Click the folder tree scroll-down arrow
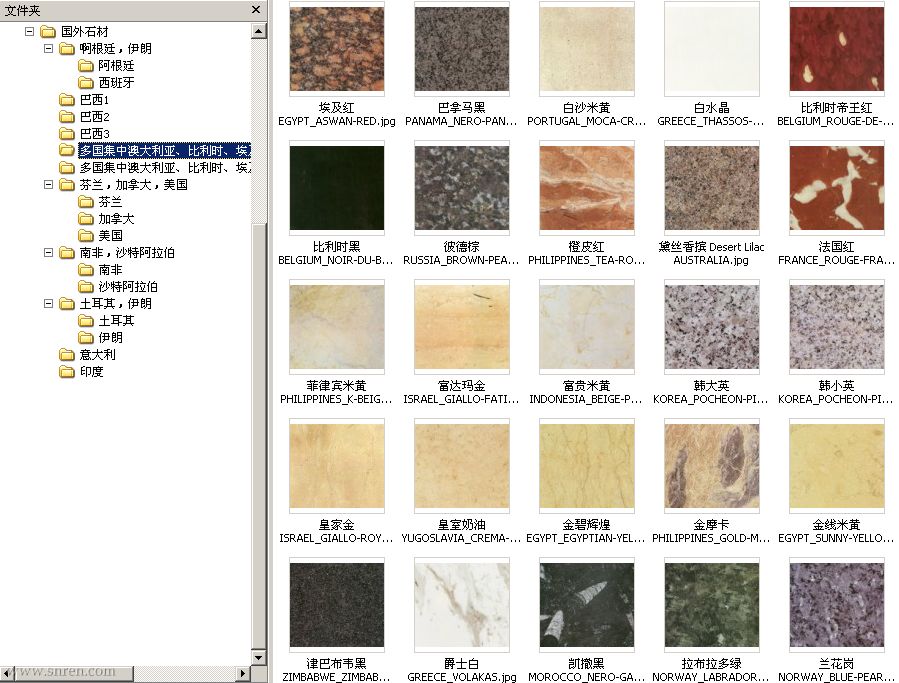 259,658
